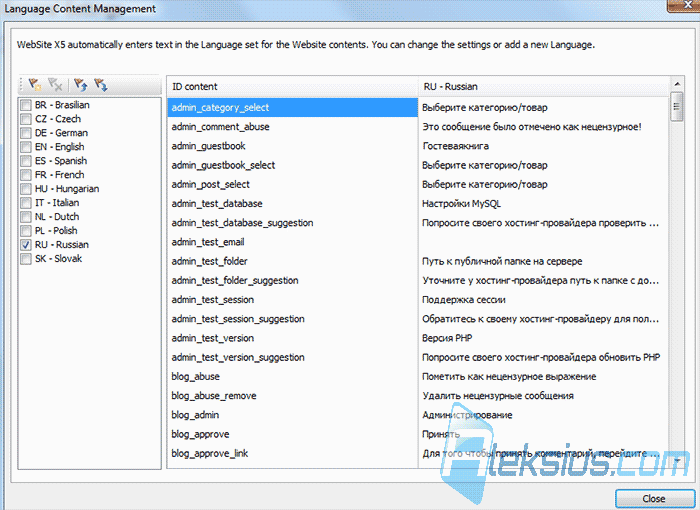
Task: Select the IT - Italian language label
Action: click(x=57, y=203)
